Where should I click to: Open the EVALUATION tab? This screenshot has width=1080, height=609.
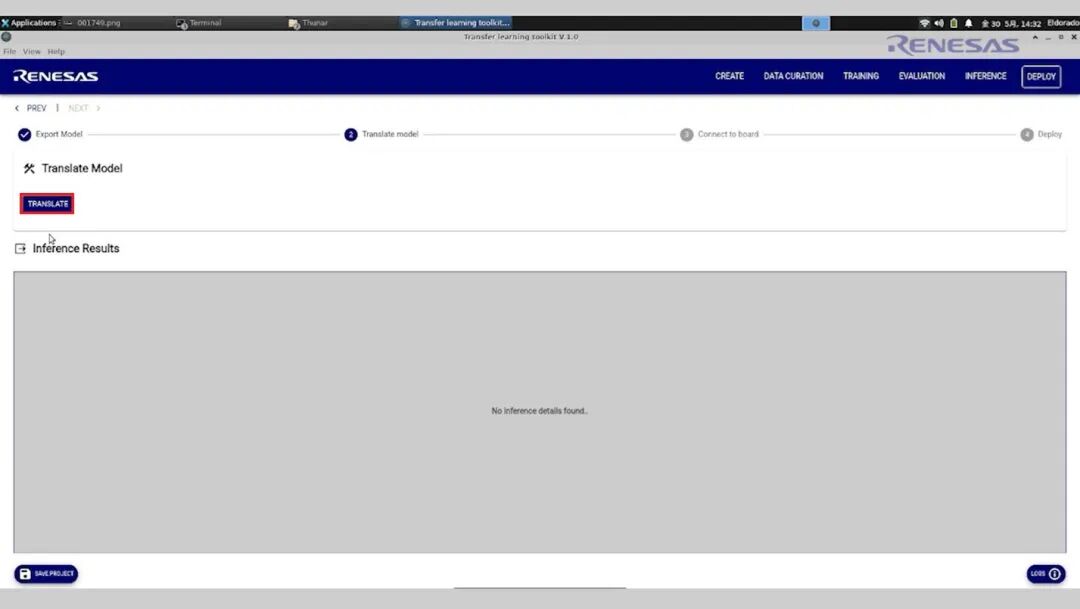coord(922,76)
